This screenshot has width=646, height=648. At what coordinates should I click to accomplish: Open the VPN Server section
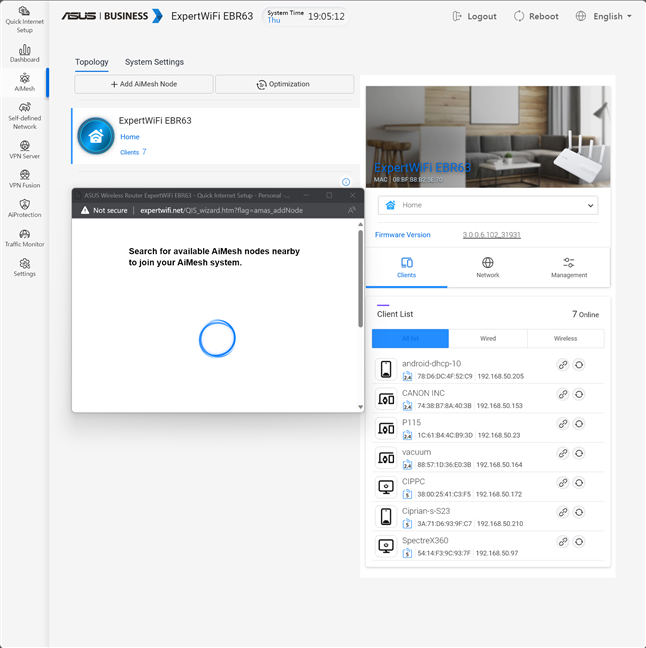(x=24, y=148)
